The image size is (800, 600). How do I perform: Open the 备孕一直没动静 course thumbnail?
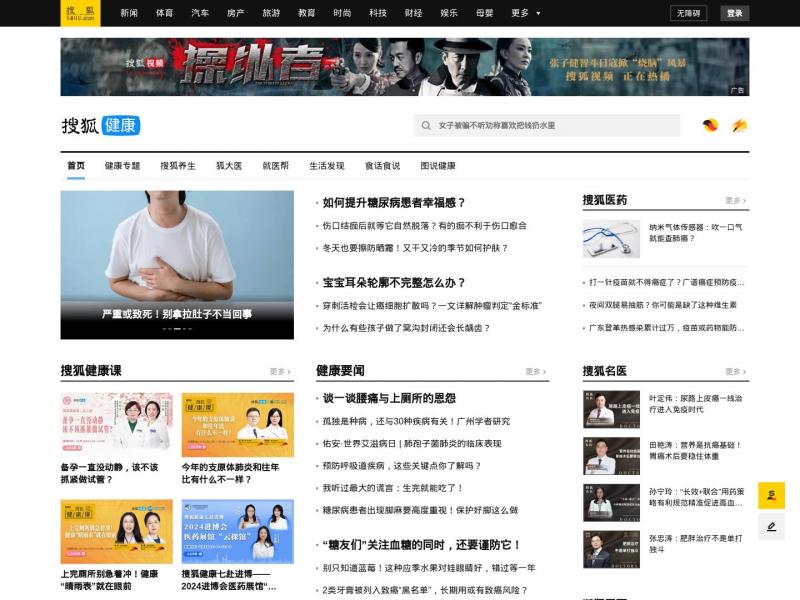tap(116, 424)
